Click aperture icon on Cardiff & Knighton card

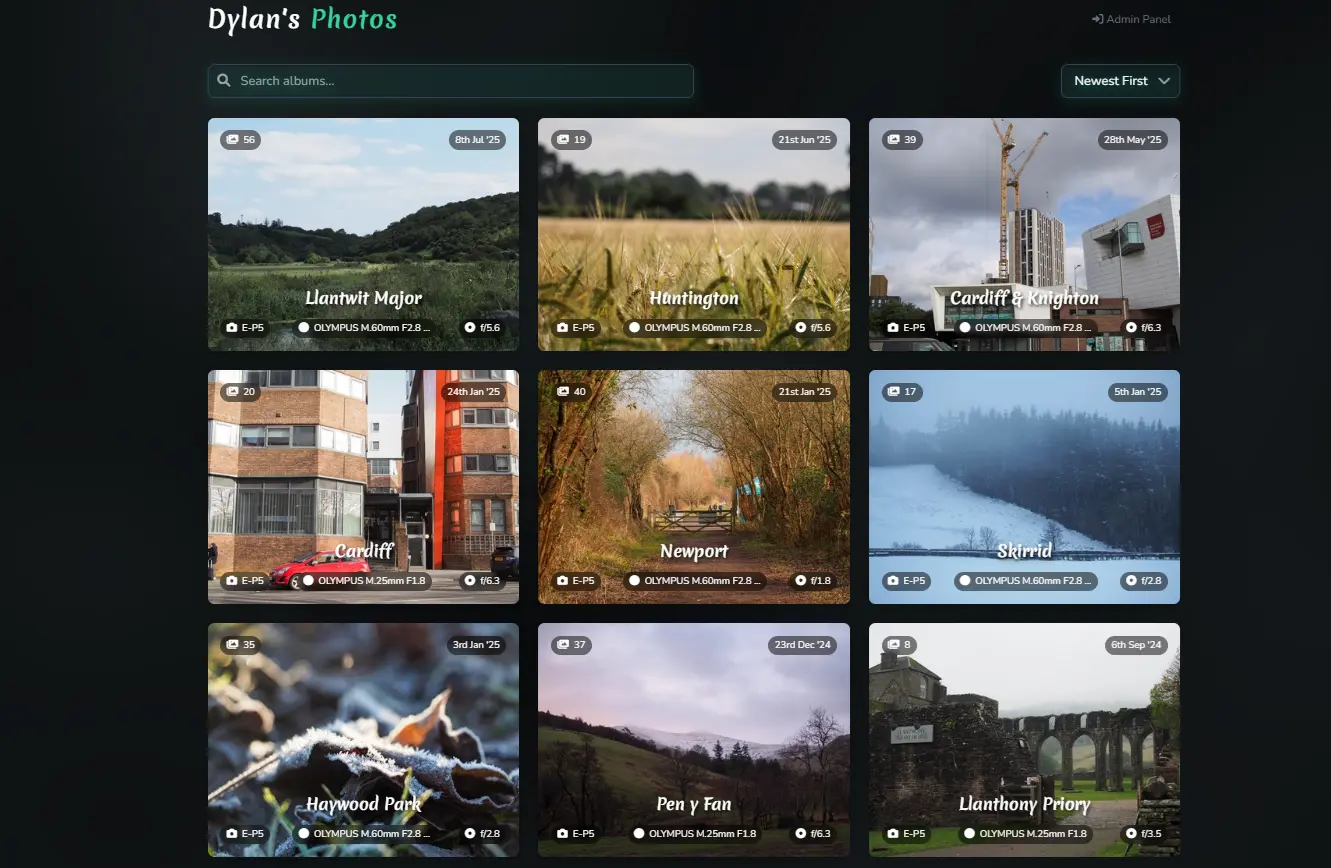click(x=1131, y=328)
